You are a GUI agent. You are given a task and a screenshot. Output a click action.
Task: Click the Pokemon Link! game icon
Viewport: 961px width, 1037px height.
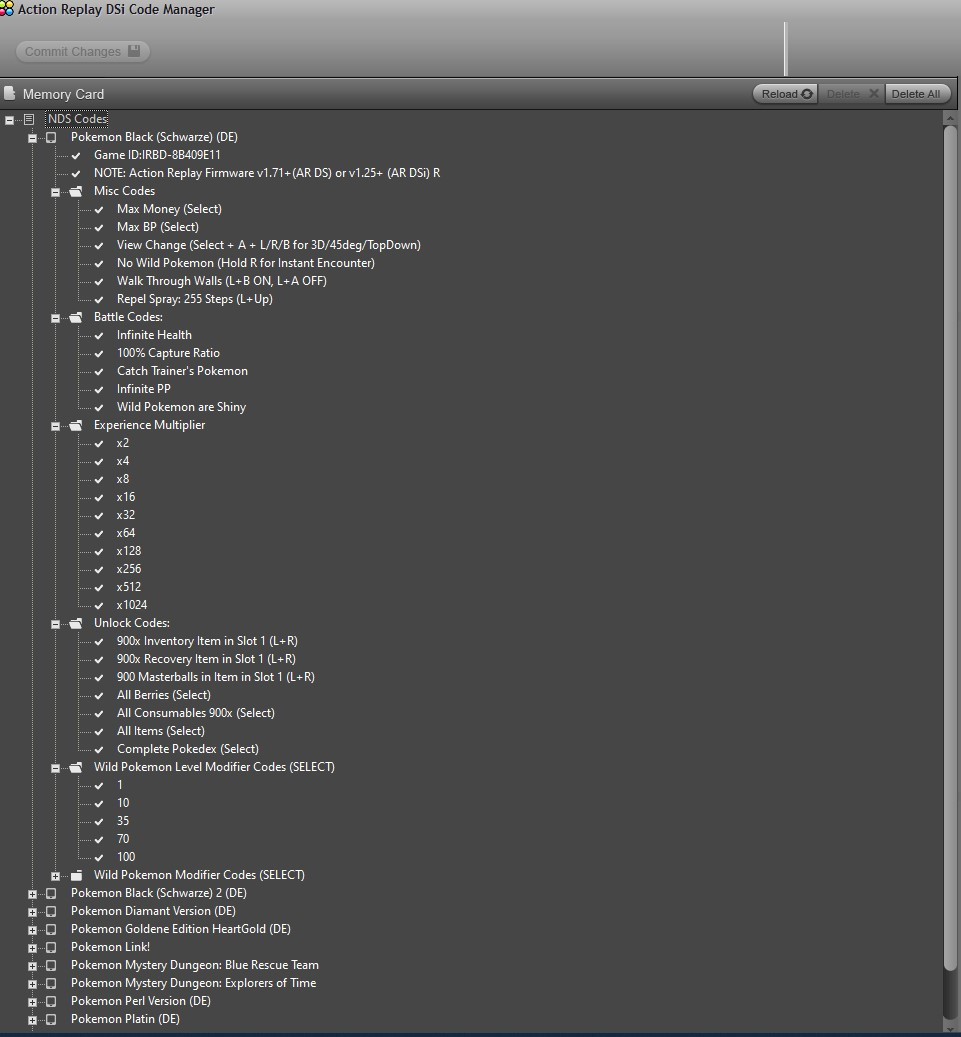[x=51, y=947]
